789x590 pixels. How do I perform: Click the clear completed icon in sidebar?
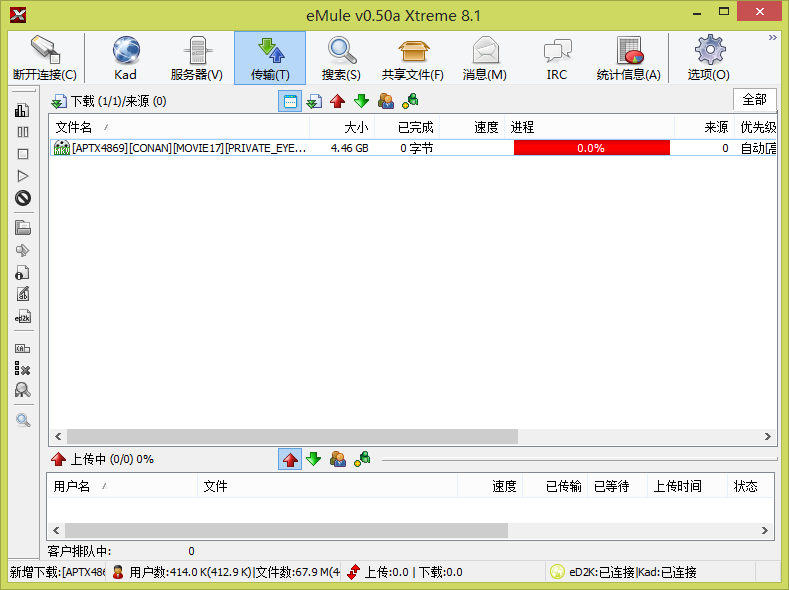(x=23, y=369)
